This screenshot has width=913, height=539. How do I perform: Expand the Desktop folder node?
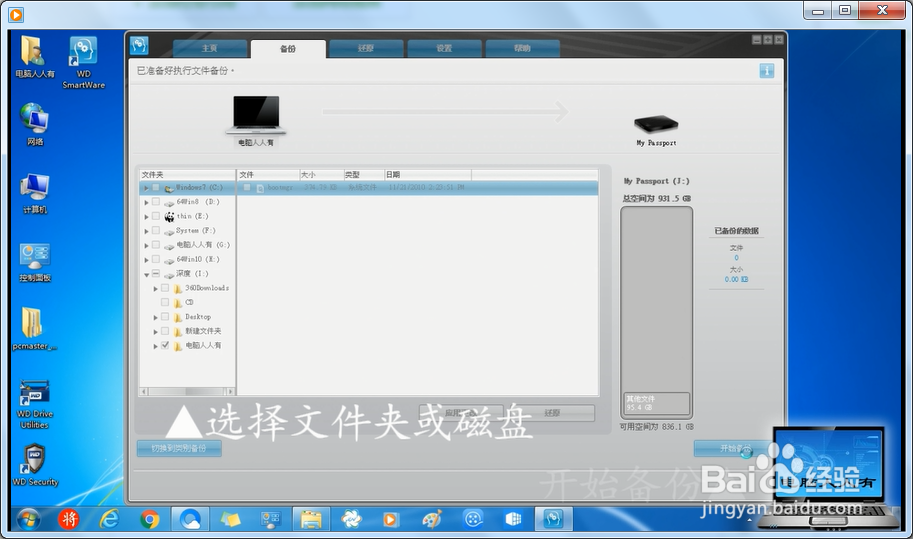tap(155, 317)
